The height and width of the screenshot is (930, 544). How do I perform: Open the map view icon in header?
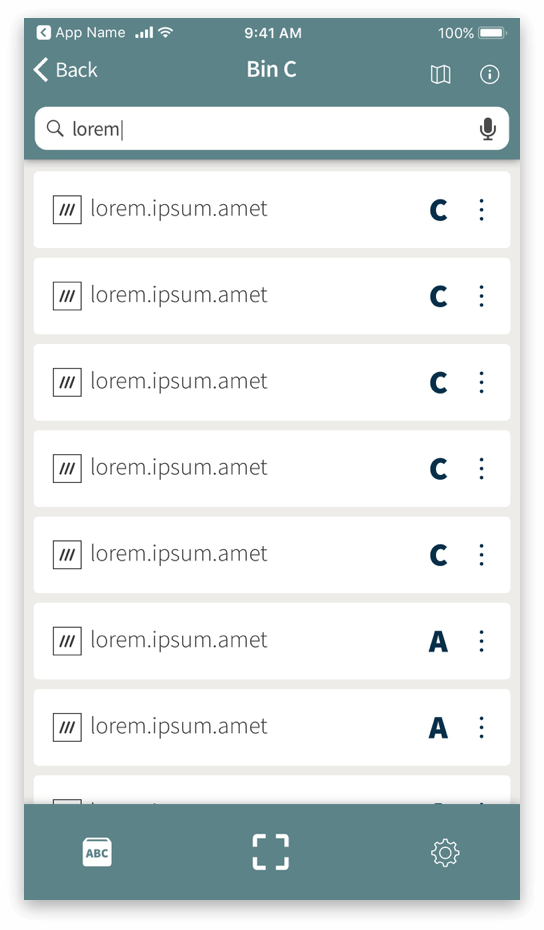click(440, 74)
